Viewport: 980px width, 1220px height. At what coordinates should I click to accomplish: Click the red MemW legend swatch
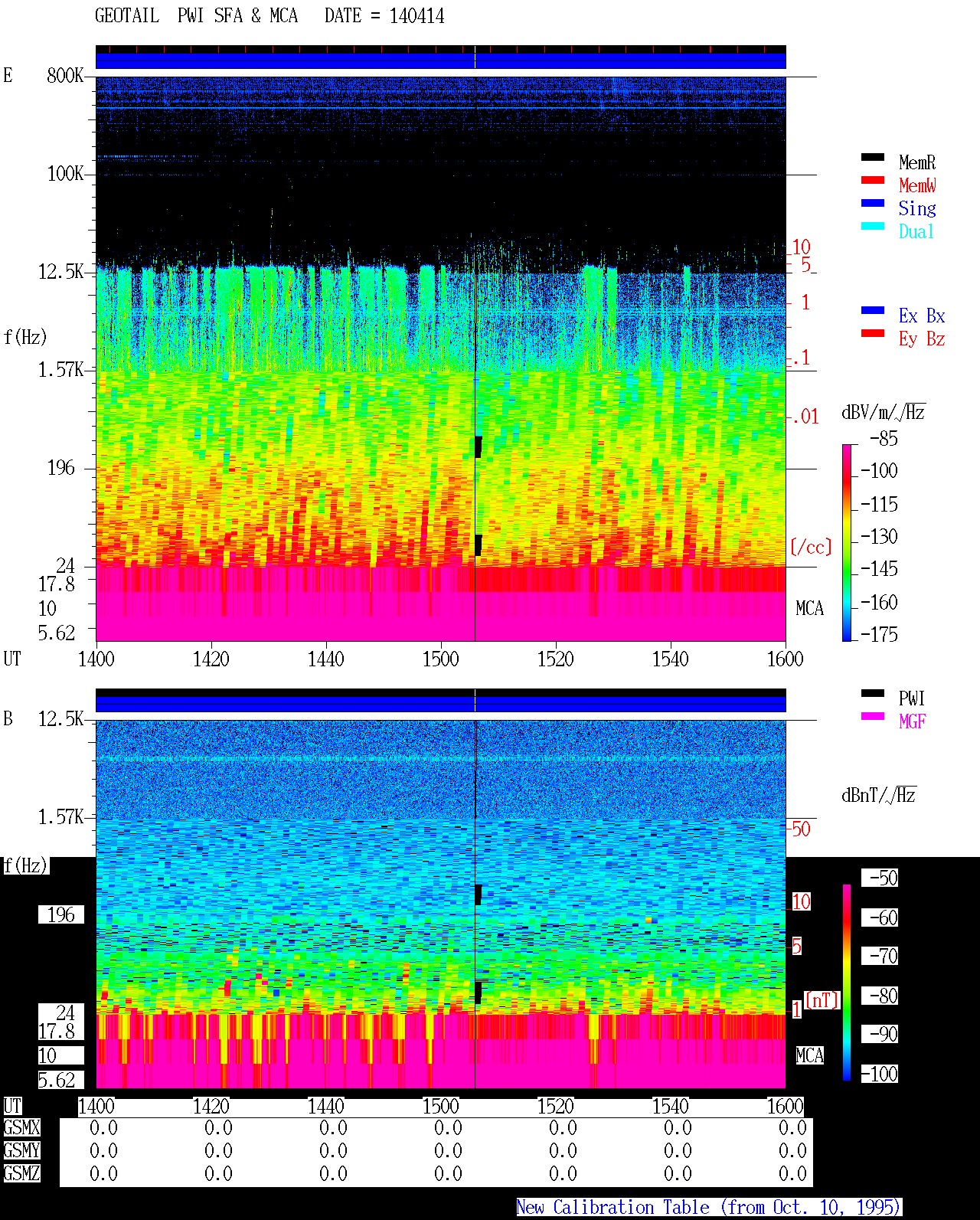[x=872, y=180]
